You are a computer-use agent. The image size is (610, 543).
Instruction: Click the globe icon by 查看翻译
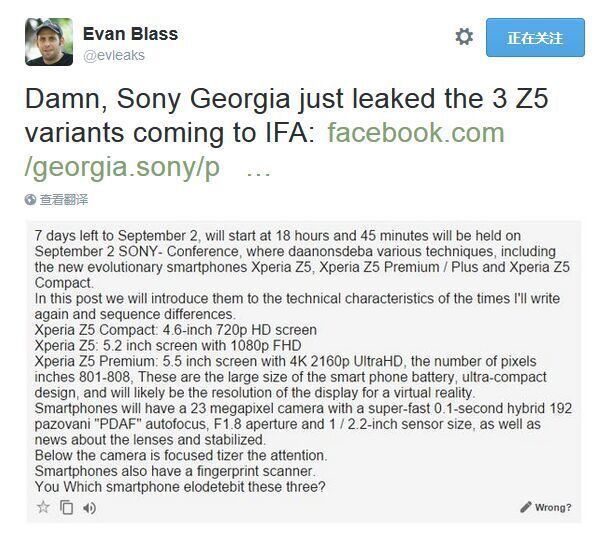click(30, 200)
